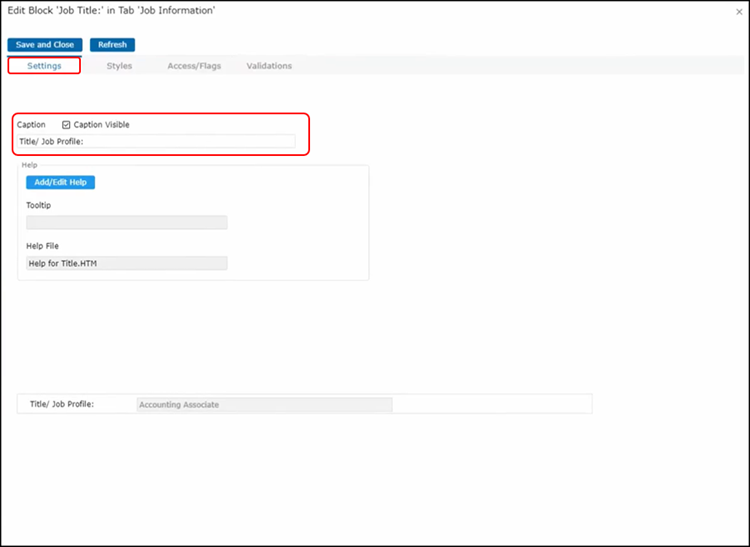Open the Styles tab

coord(119,66)
